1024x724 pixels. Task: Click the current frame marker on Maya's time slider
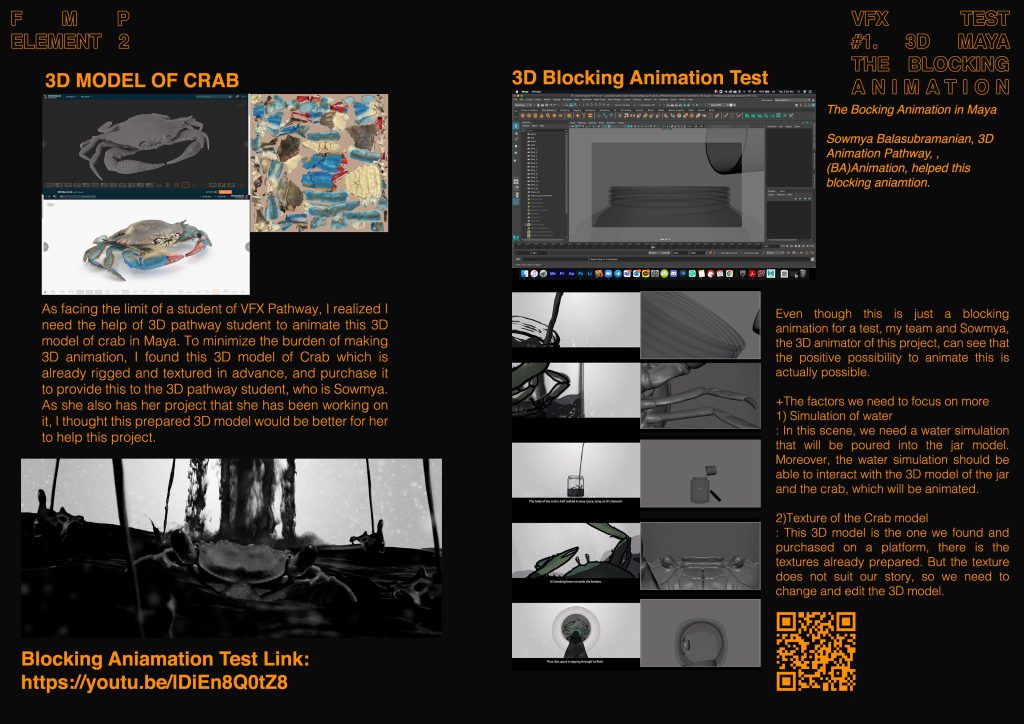click(x=655, y=246)
